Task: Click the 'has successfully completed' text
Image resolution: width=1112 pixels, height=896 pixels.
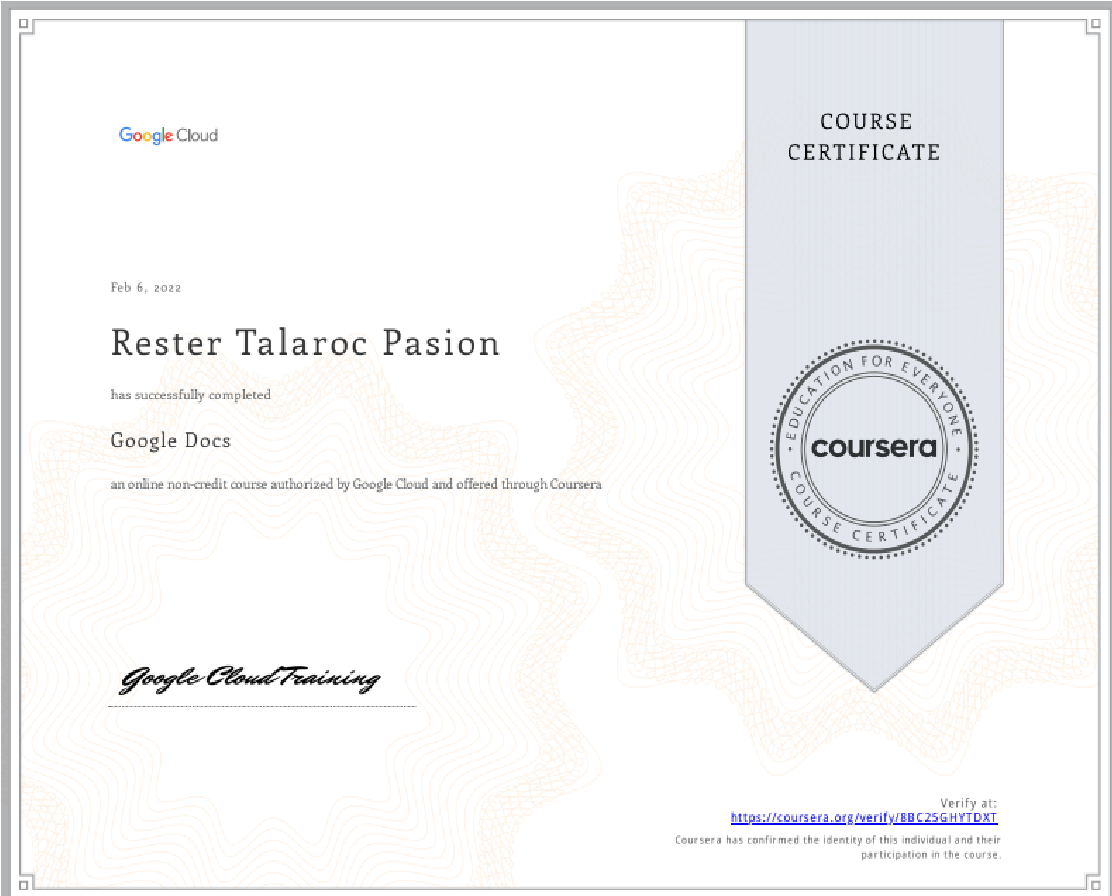Action: pos(191,394)
